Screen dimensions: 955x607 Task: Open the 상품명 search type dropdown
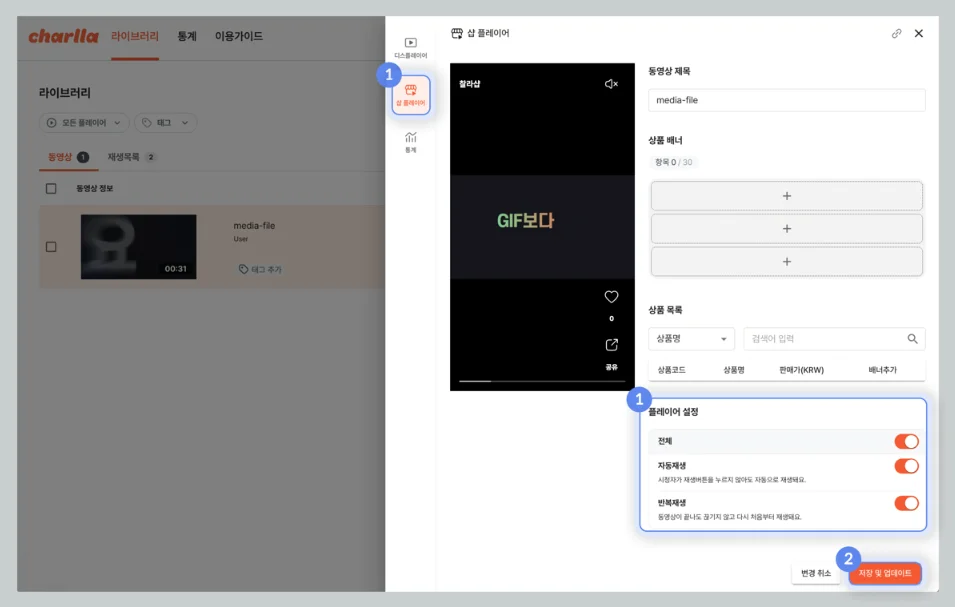691,339
